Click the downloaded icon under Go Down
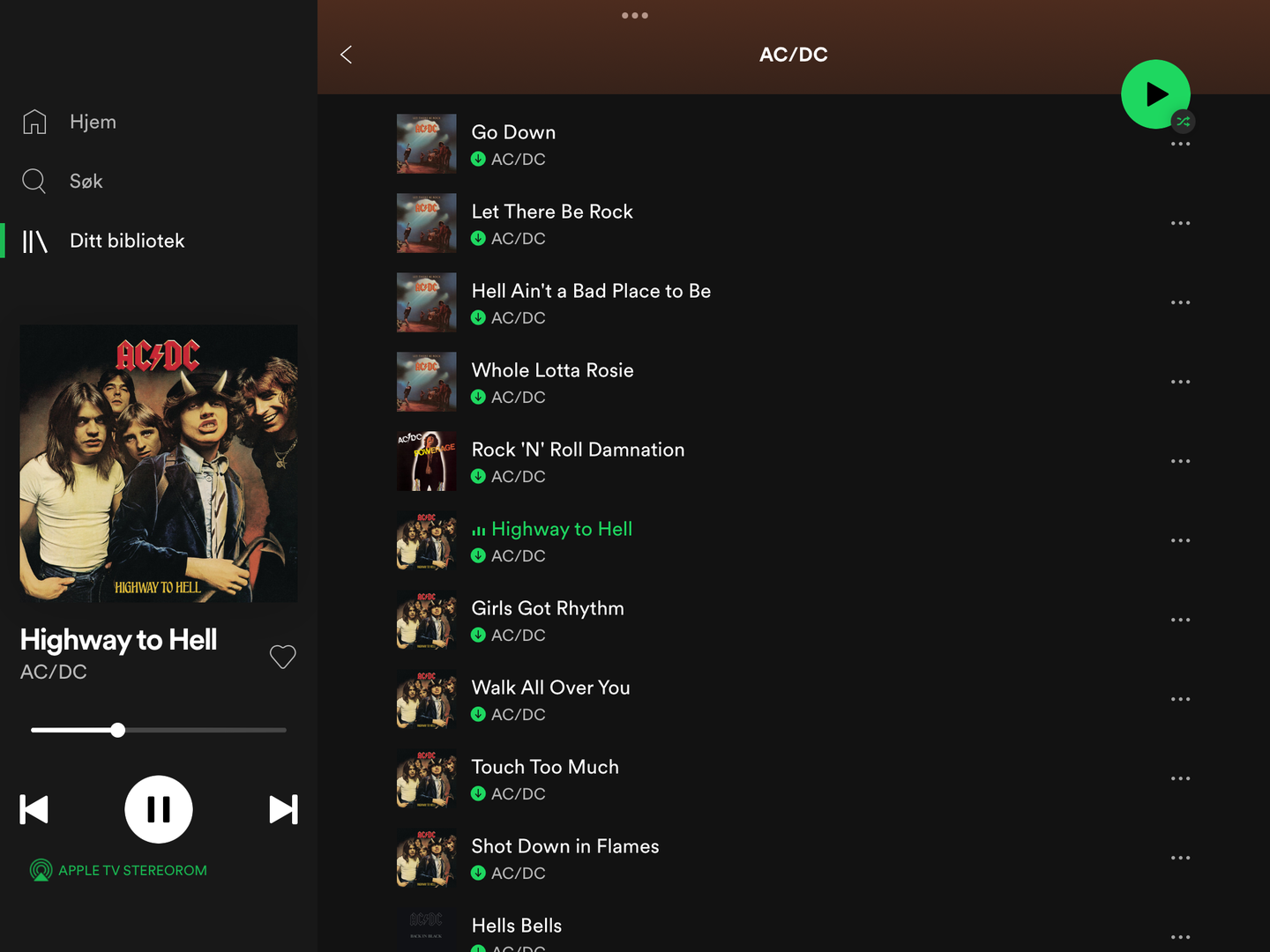Viewport: 1270px width, 952px height. pyautogui.click(x=478, y=159)
